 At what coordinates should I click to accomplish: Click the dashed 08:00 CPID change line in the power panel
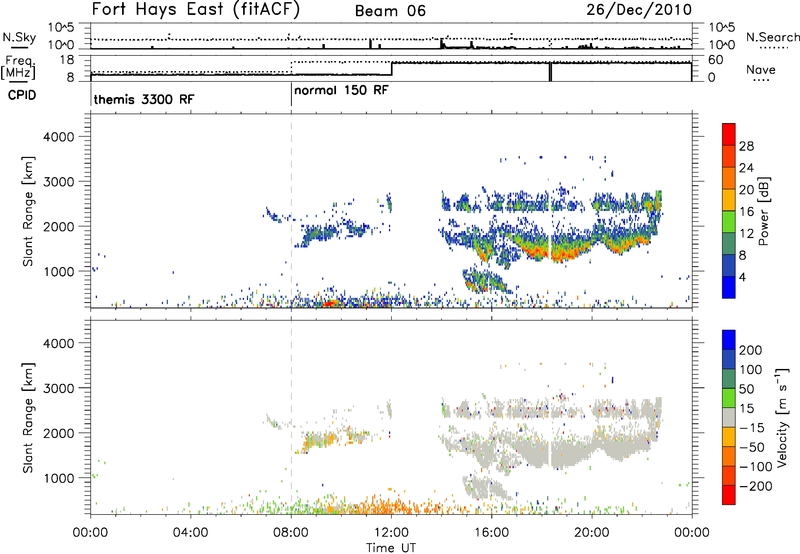click(x=291, y=211)
